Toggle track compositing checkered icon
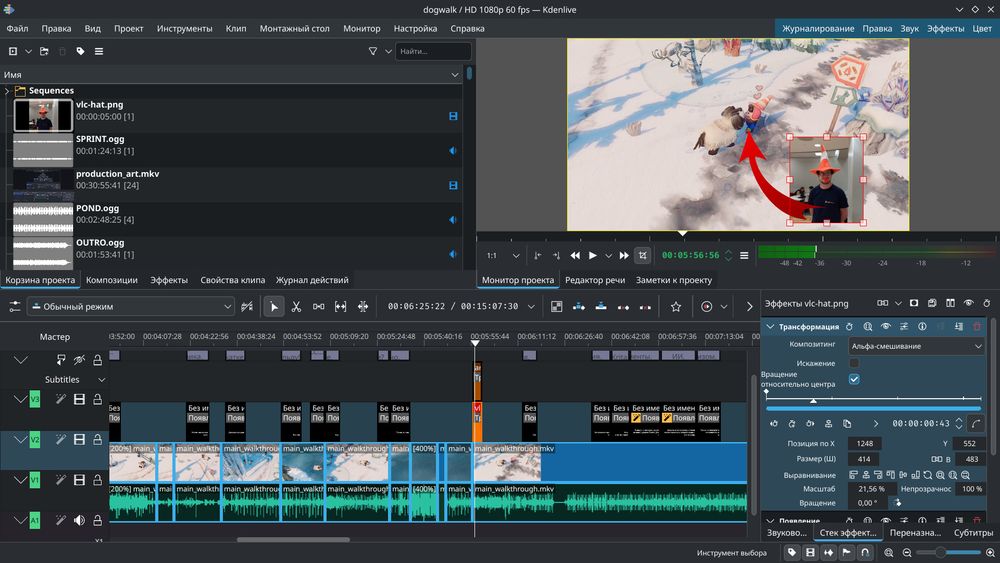 tap(557, 307)
